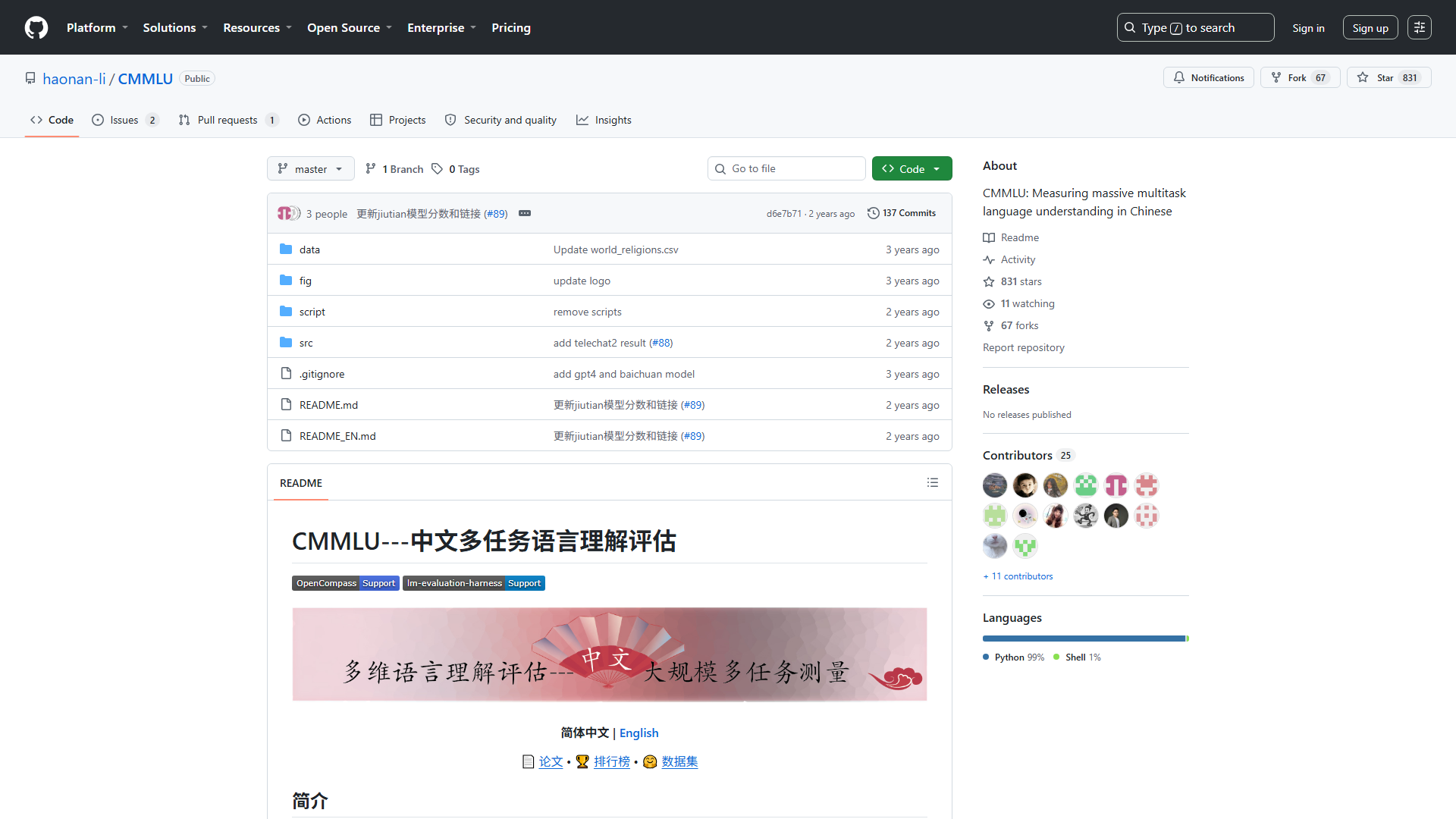Screen dimensions: 1456x819
Task: Click the star icon to star repo
Action: pyautogui.click(x=1363, y=77)
